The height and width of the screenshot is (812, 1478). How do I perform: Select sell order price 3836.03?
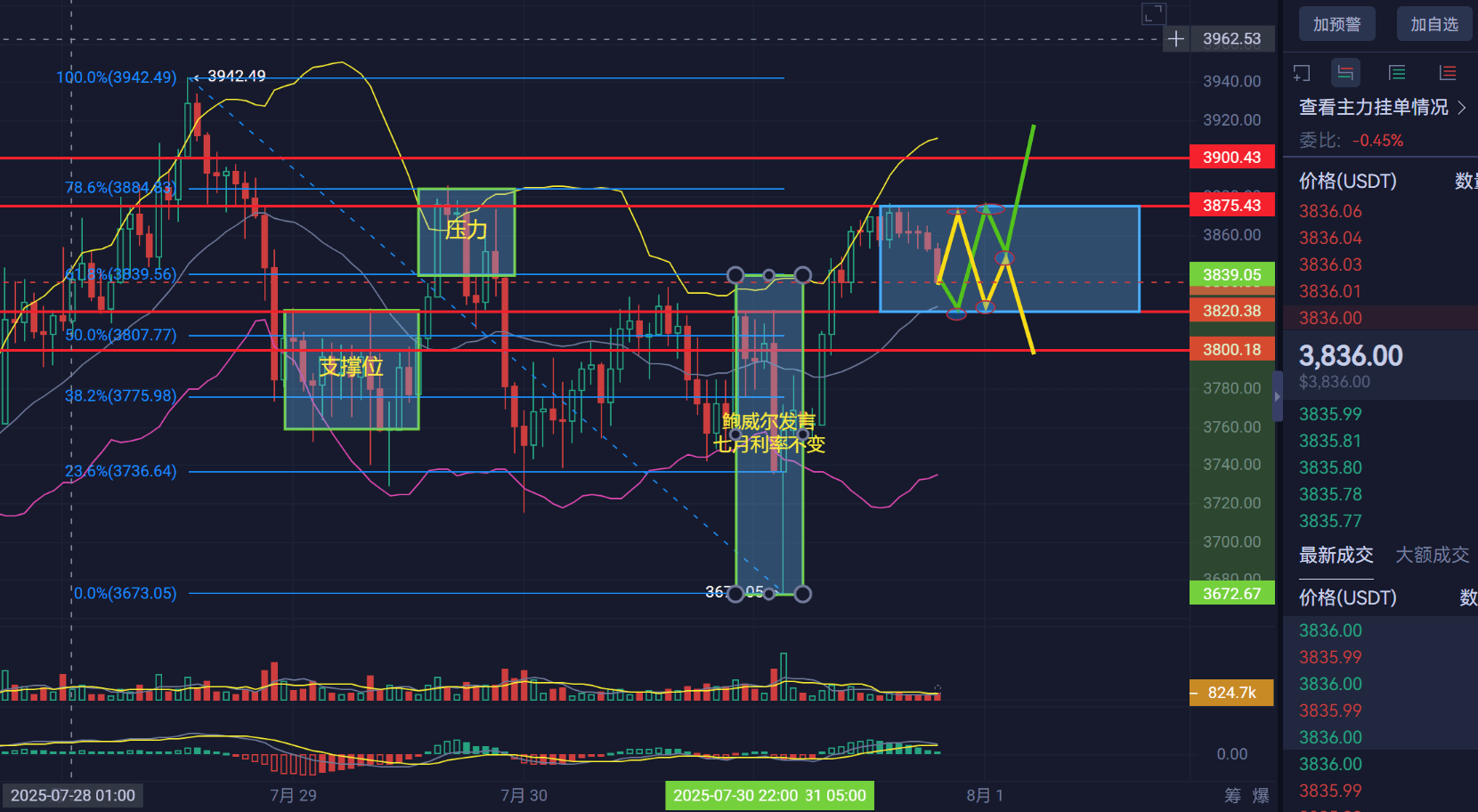1330,264
